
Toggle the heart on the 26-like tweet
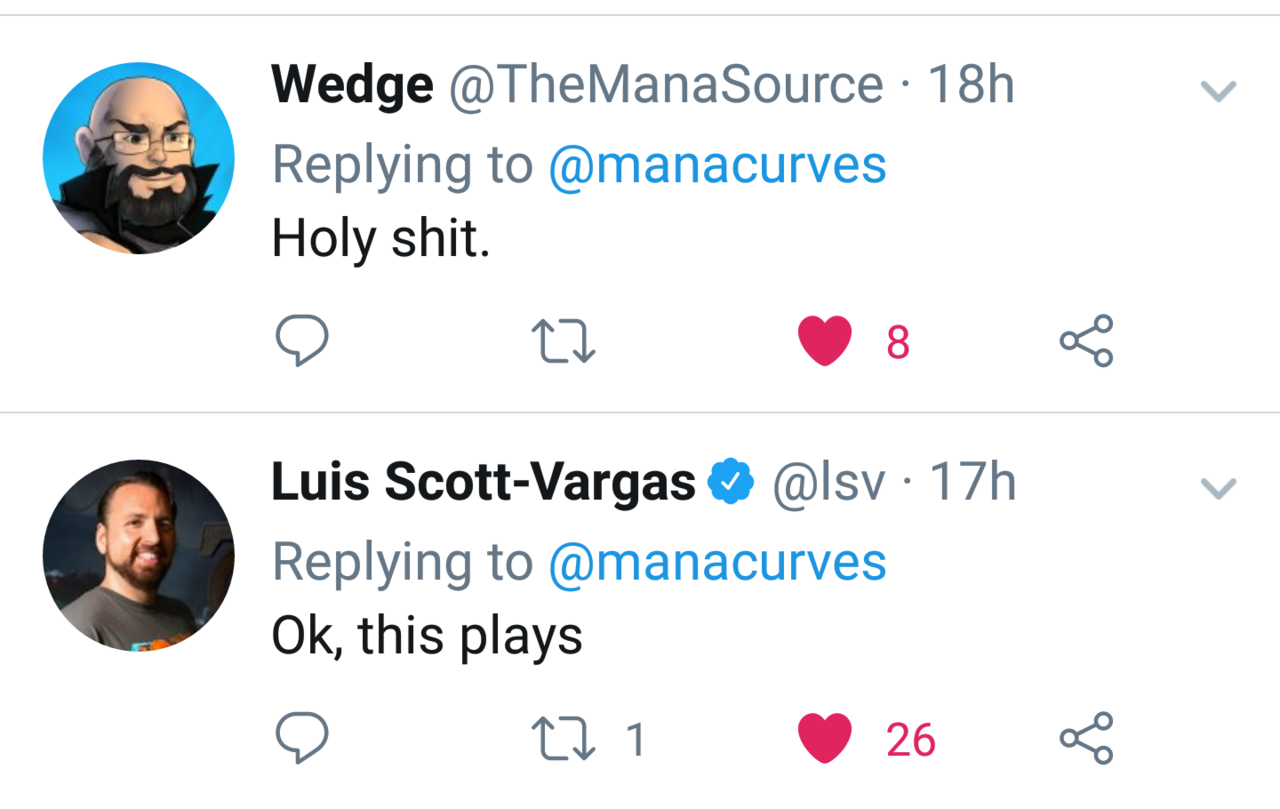pyautogui.click(x=825, y=739)
